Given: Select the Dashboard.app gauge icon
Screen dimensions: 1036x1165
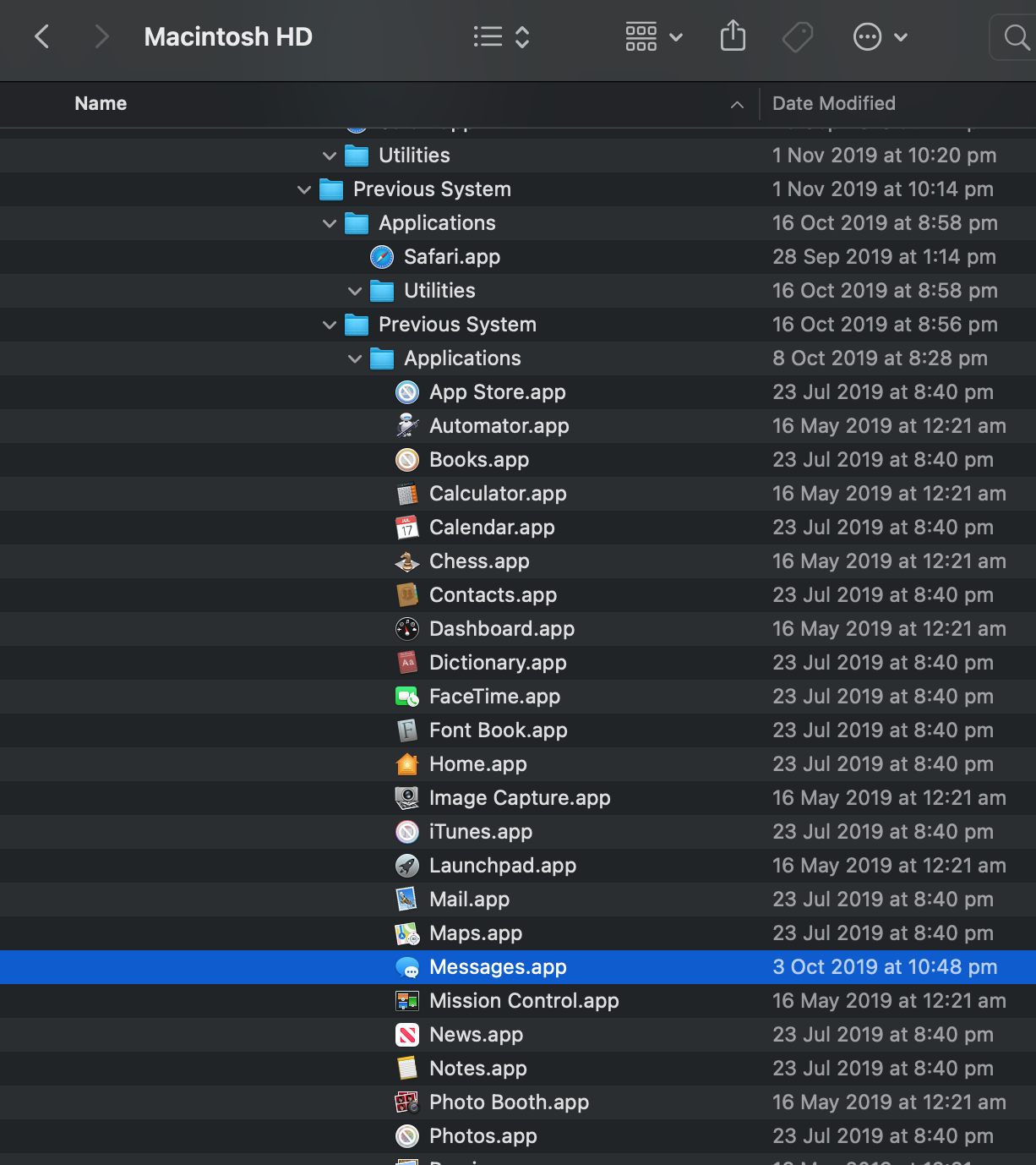Looking at the screenshot, I should point(407,629).
